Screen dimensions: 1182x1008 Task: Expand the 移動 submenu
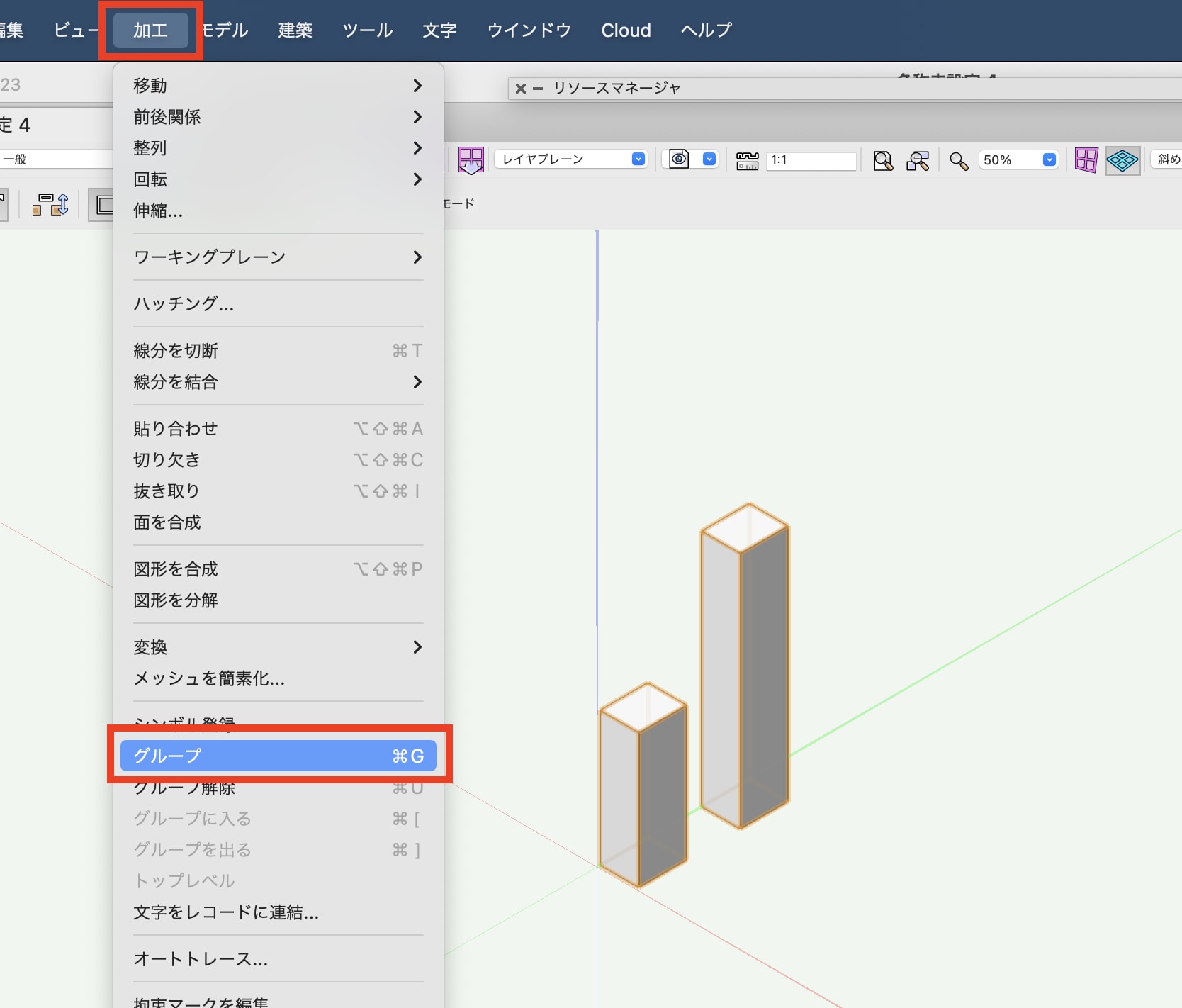278,86
